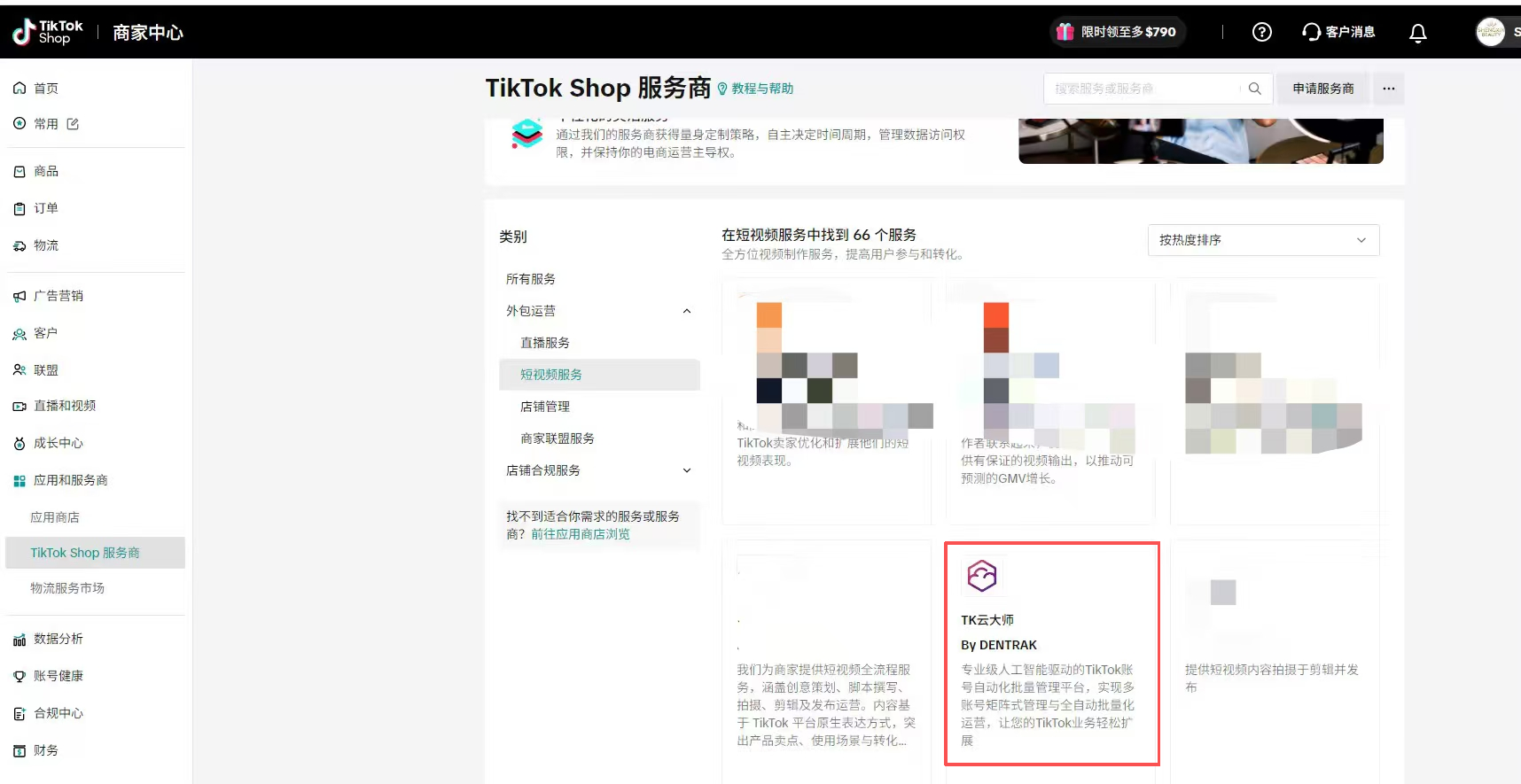Click the help question mark icon
This screenshot has height=784, width=1521.
click(x=1261, y=33)
